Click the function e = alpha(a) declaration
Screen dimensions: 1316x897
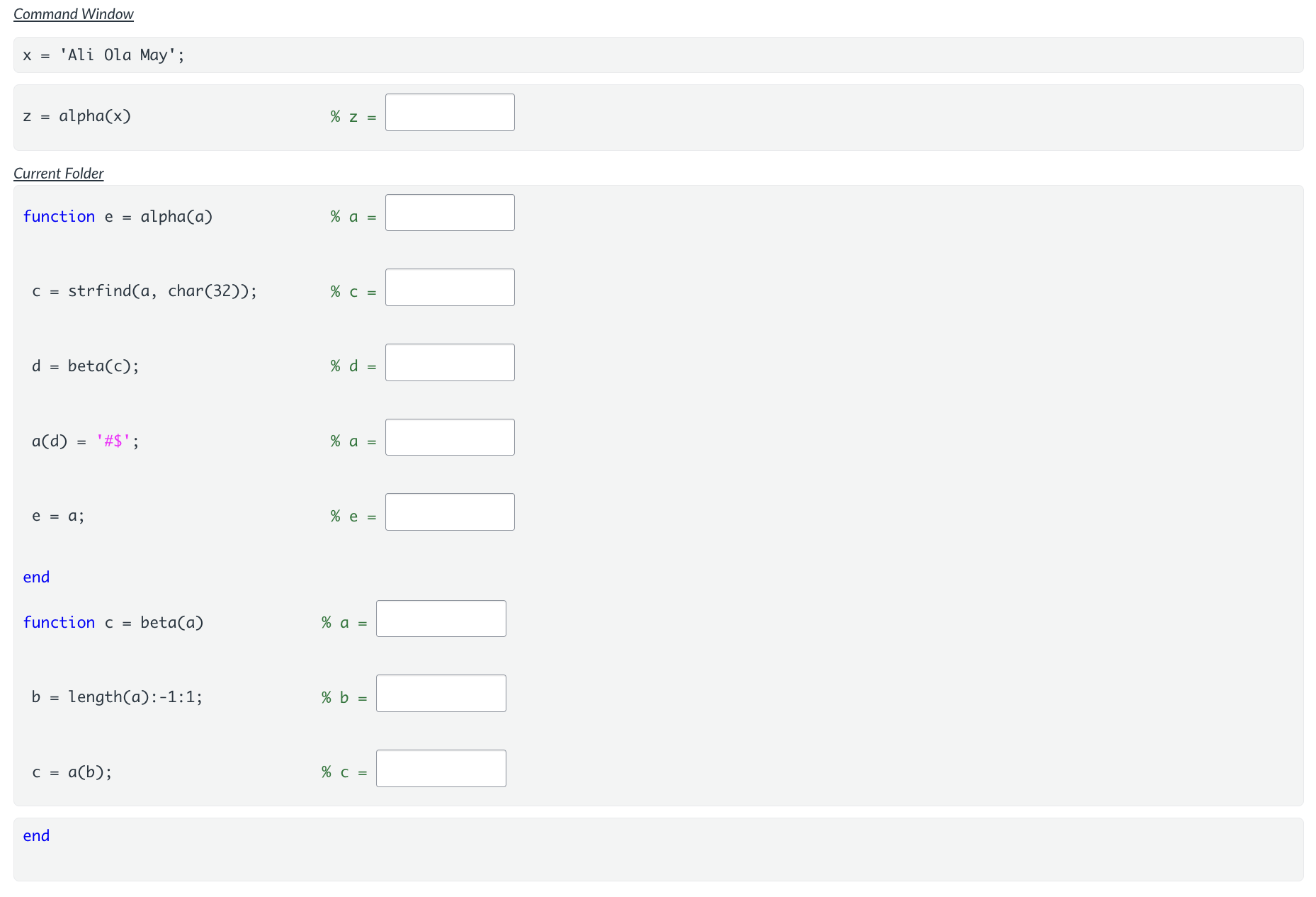pyautogui.click(x=118, y=217)
